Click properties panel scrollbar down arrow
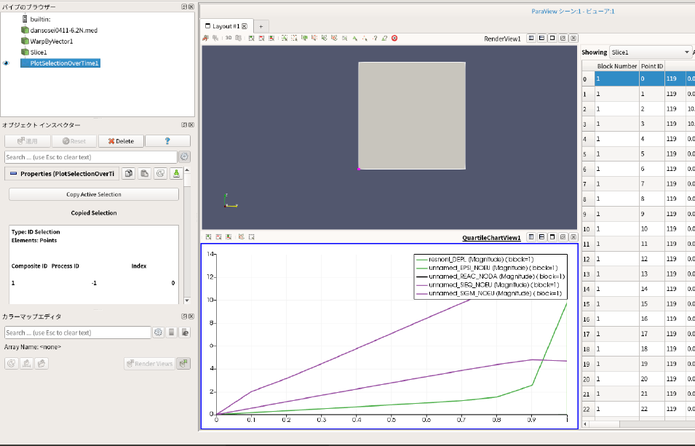The image size is (695, 446). (187, 300)
